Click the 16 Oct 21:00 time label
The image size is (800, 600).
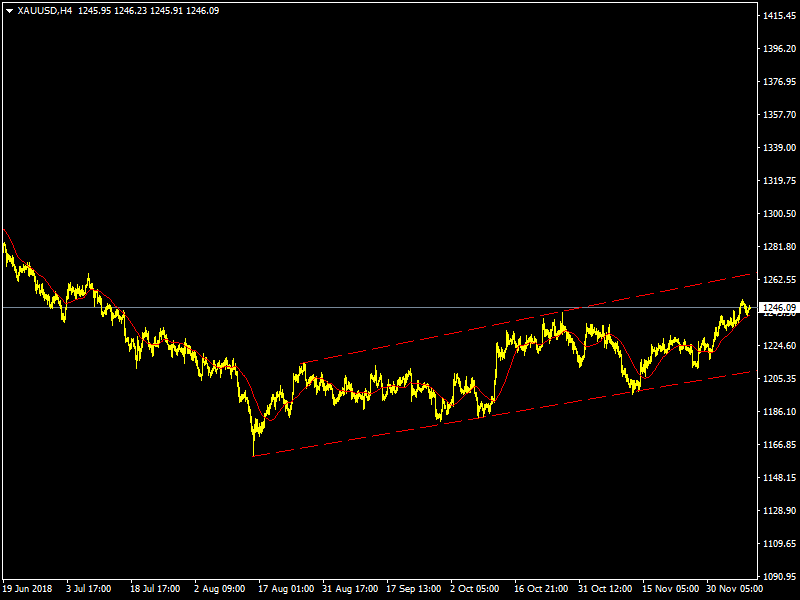(x=542, y=589)
